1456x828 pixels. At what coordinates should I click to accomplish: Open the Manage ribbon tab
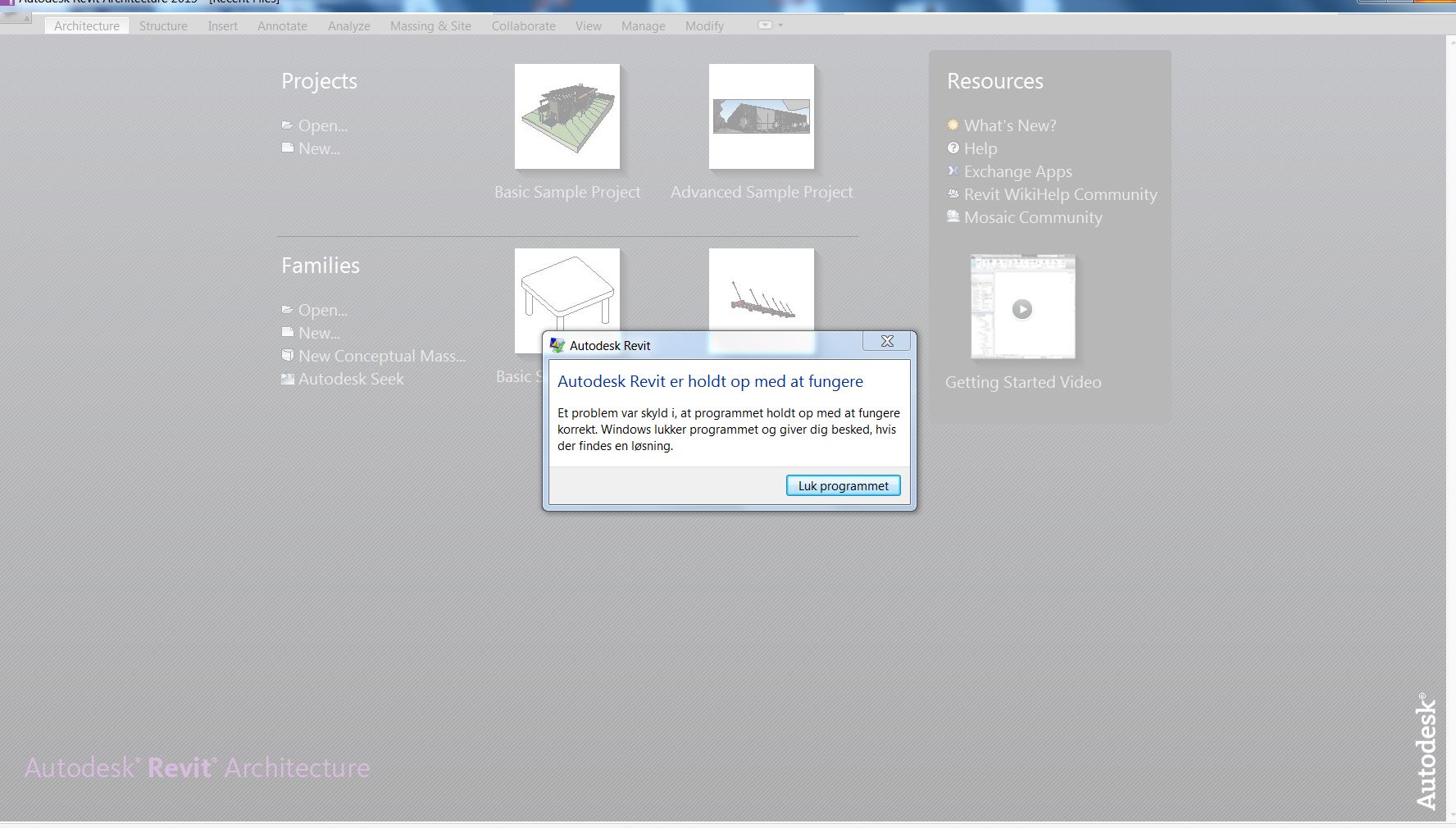click(x=643, y=26)
